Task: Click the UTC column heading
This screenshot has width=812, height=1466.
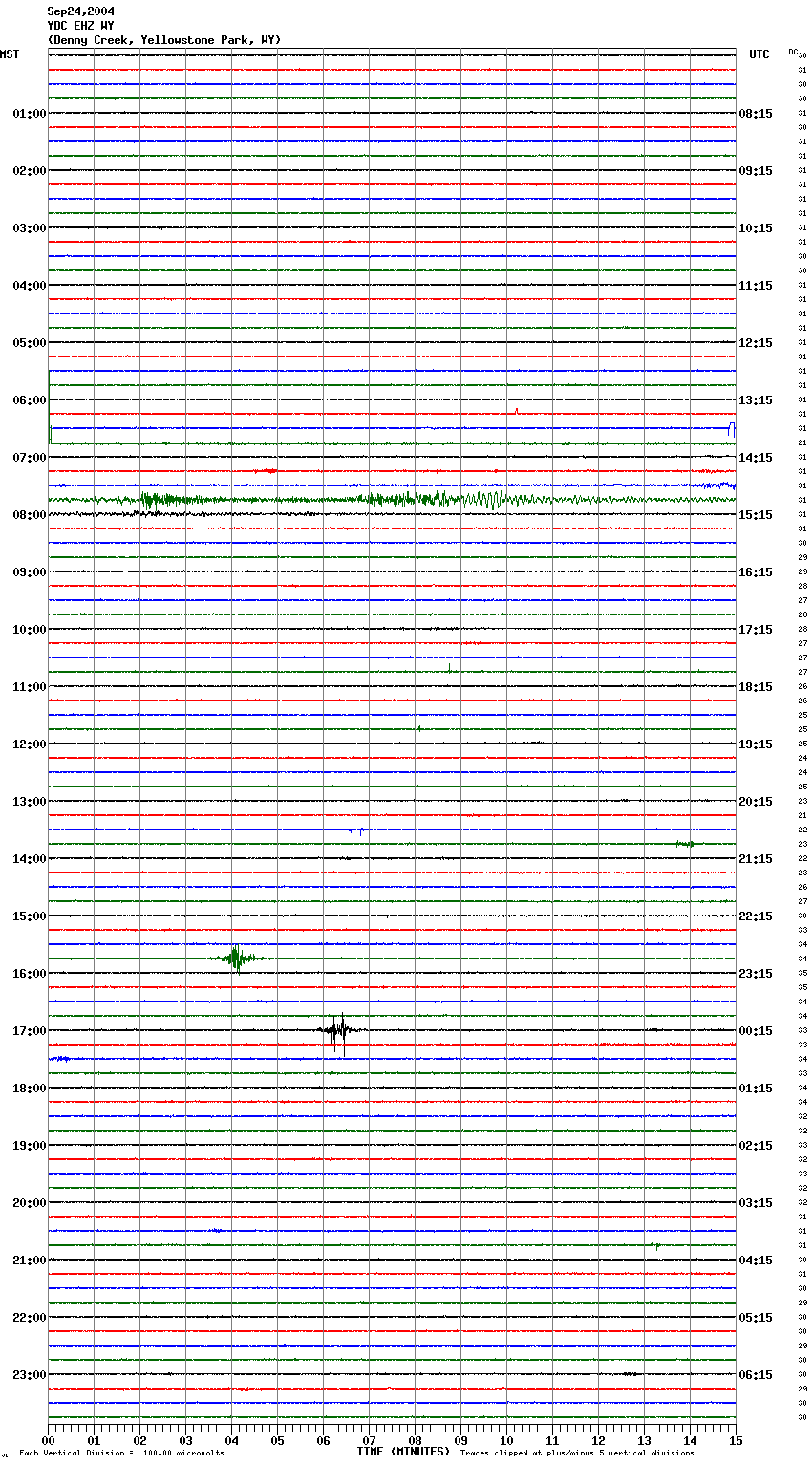Action: tap(759, 54)
